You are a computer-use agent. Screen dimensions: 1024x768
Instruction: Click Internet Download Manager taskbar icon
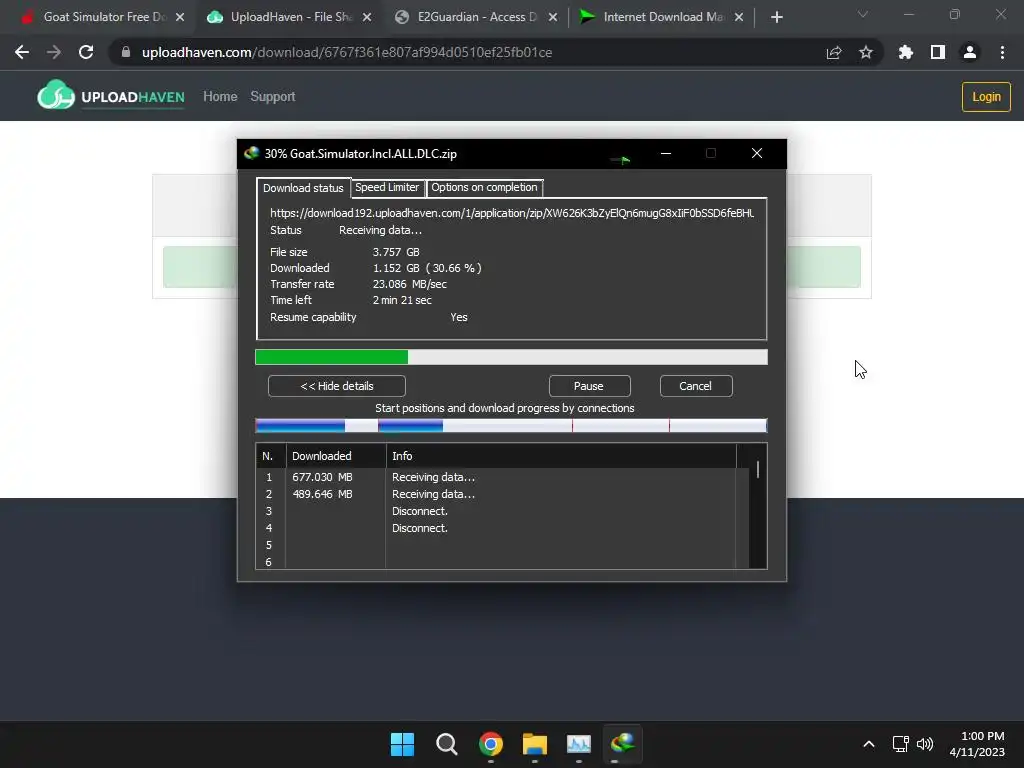pyautogui.click(x=623, y=744)
